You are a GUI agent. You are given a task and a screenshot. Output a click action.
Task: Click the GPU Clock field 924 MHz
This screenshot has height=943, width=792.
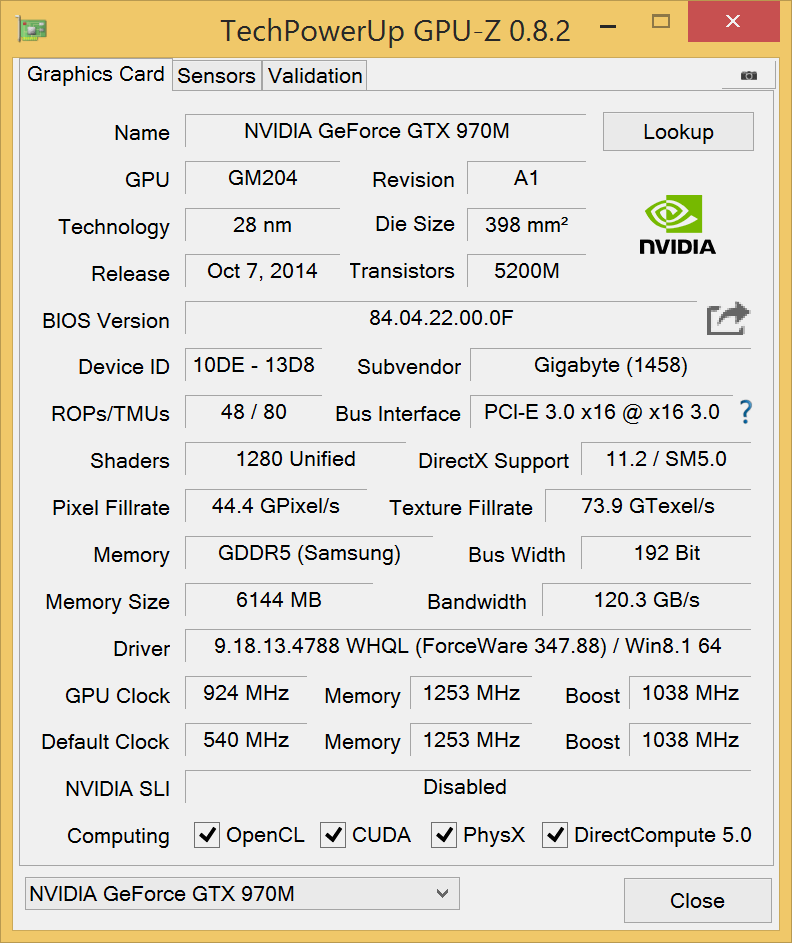pyautogui.click(x=246, y=693)
